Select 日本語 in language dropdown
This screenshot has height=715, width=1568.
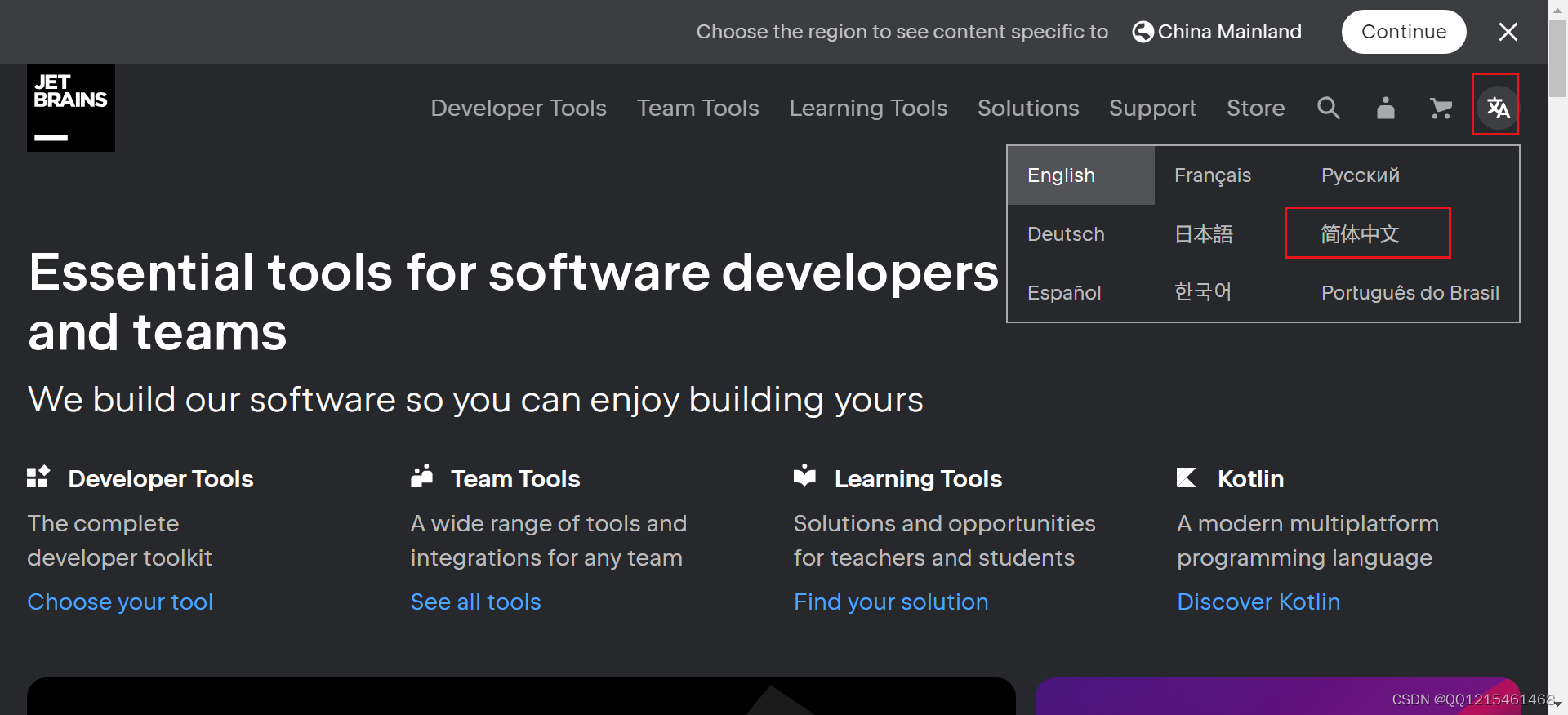[x=1204, y=234]
